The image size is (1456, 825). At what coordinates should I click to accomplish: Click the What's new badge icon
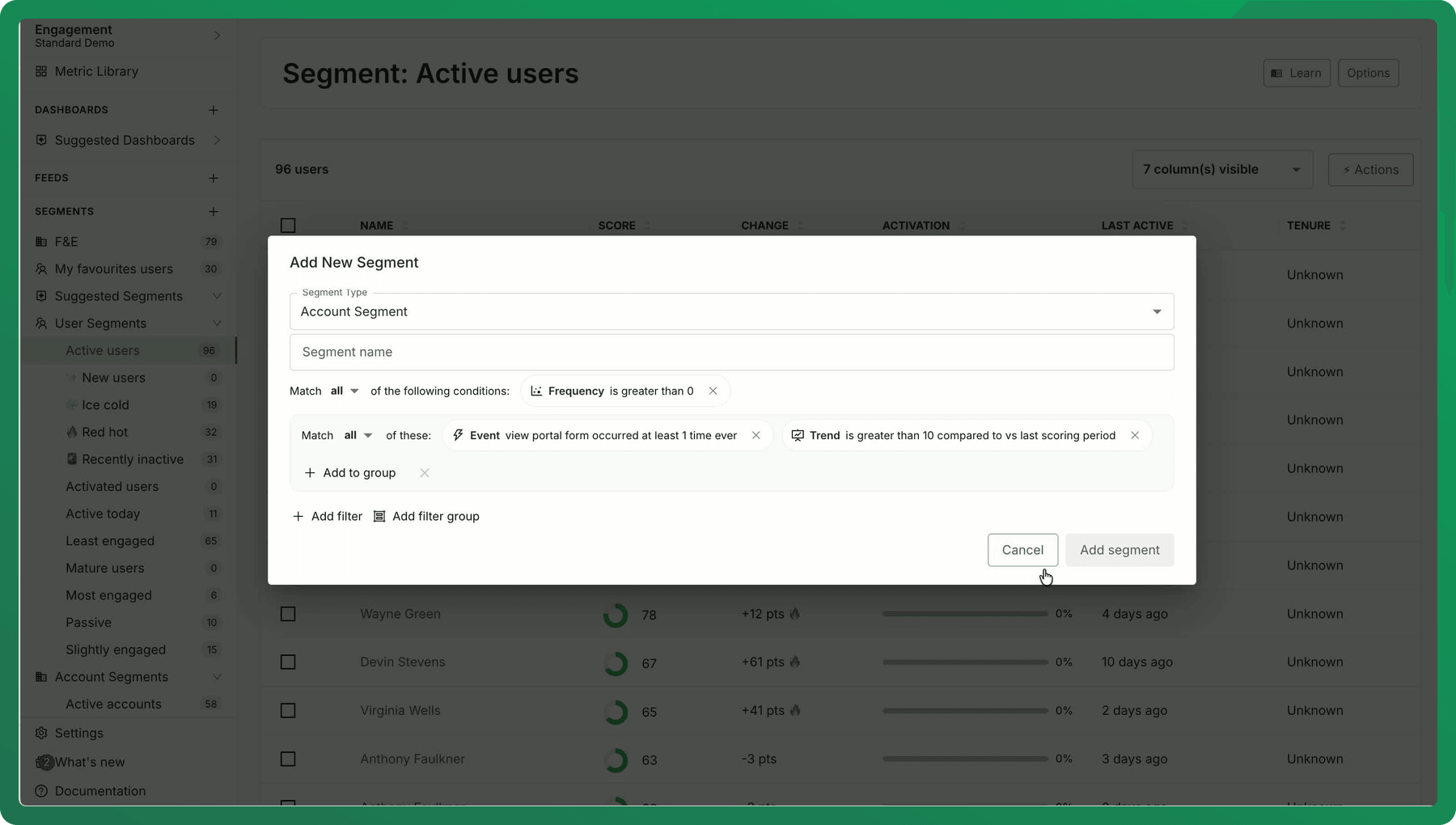point(44,762)
